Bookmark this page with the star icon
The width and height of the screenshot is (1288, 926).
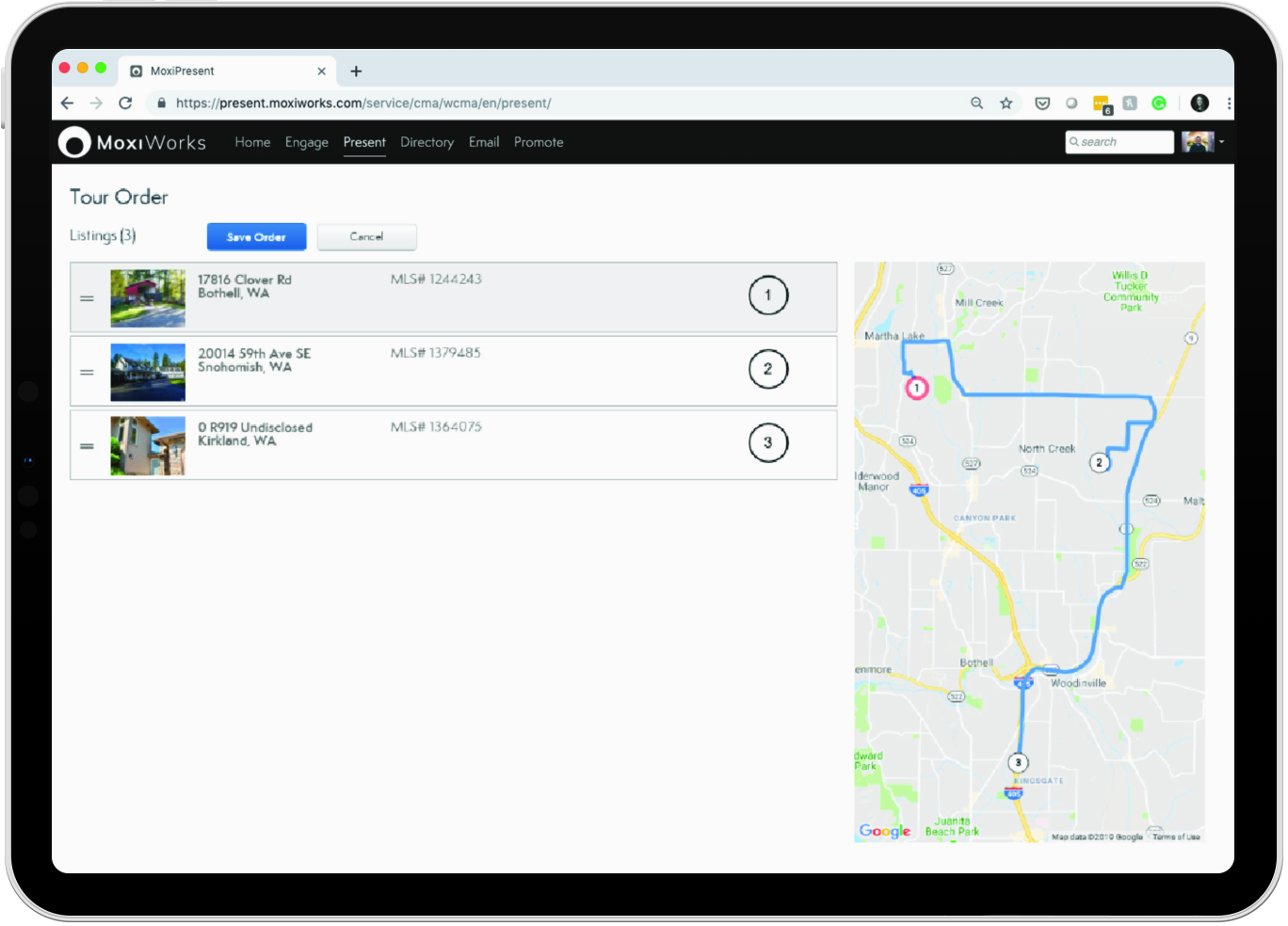tap(1006, 104)
